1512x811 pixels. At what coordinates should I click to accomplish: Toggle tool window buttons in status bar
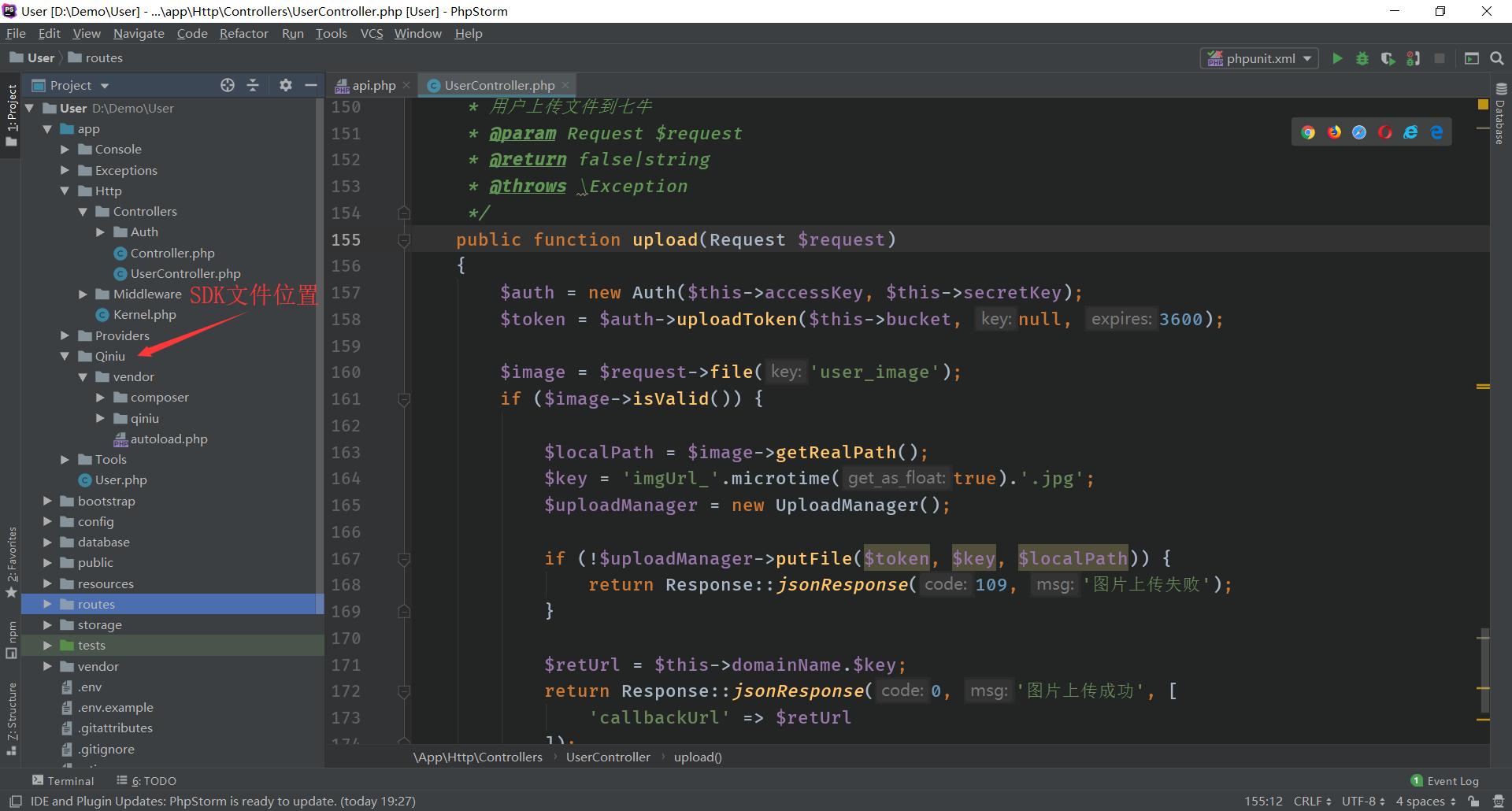pos(15,802)
